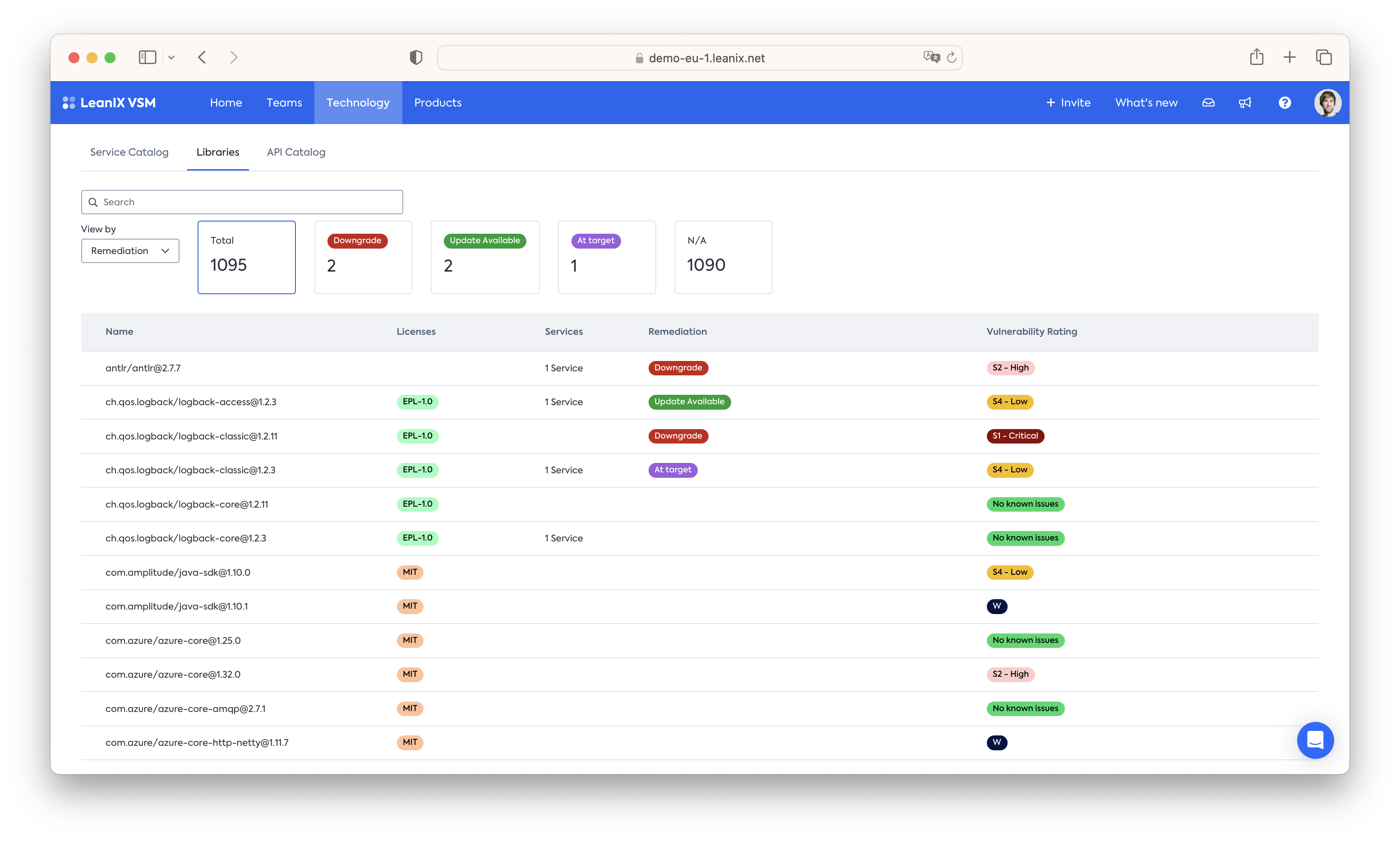Click the Safari share icon
The height and width of the screenshot is (841, 1400).
pos(1256,57)
